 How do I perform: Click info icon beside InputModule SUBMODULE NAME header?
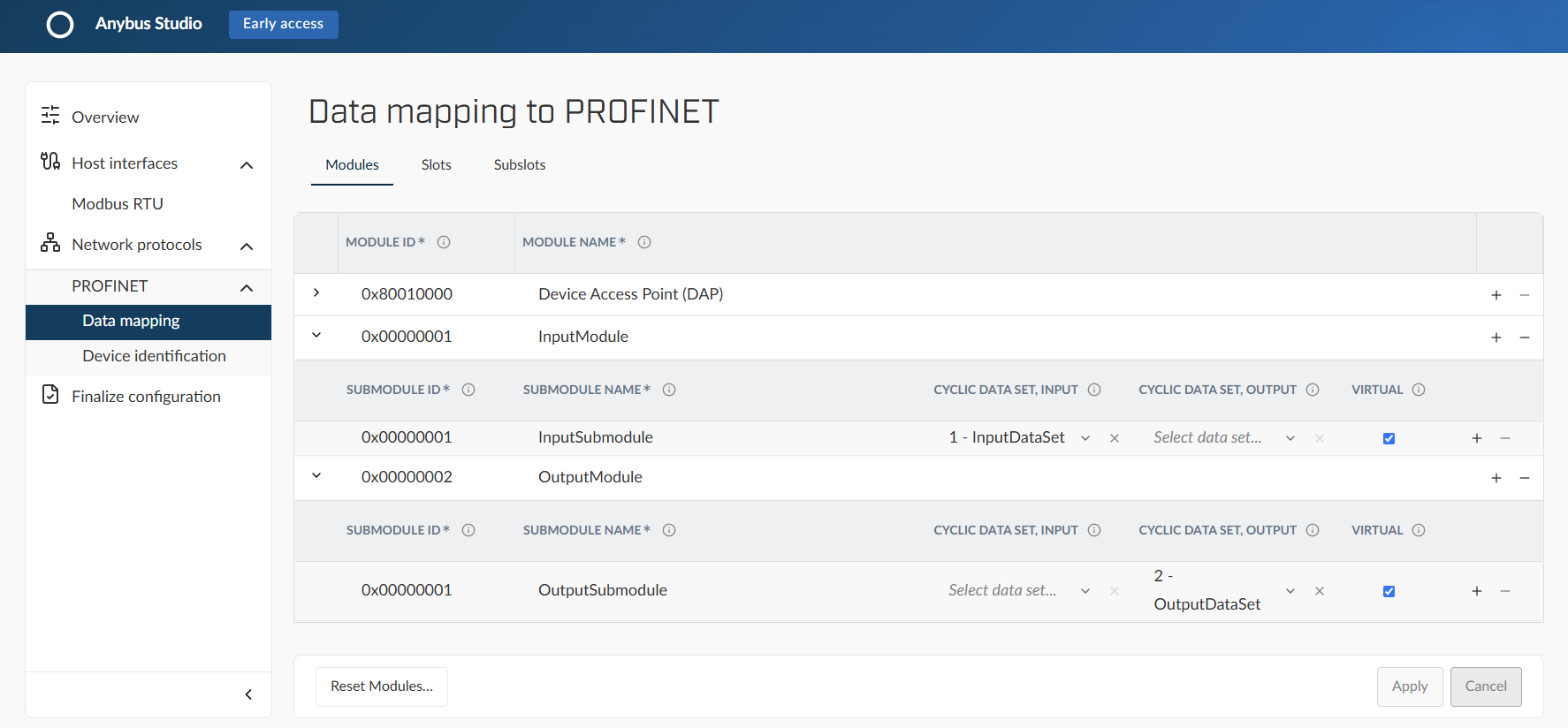[669, 390]
